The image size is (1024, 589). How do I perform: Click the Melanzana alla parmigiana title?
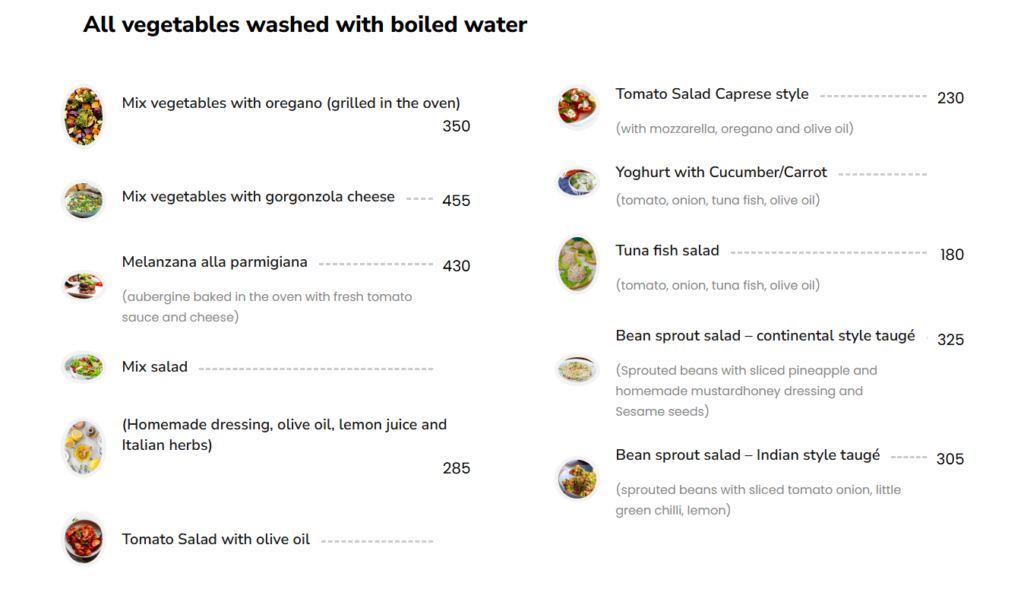coord(215,262)
